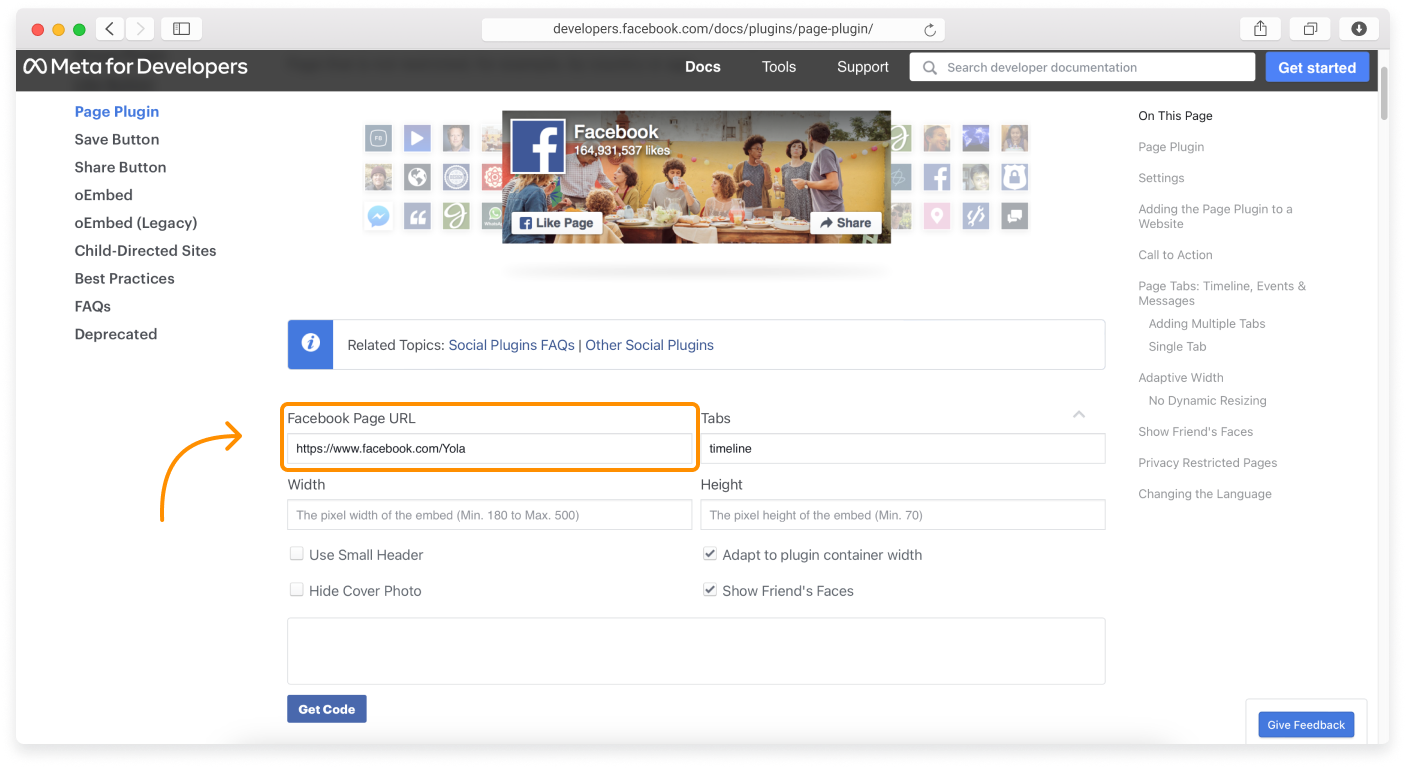Click the Meta for Developers logo
1406x768 pixels.
136,66
